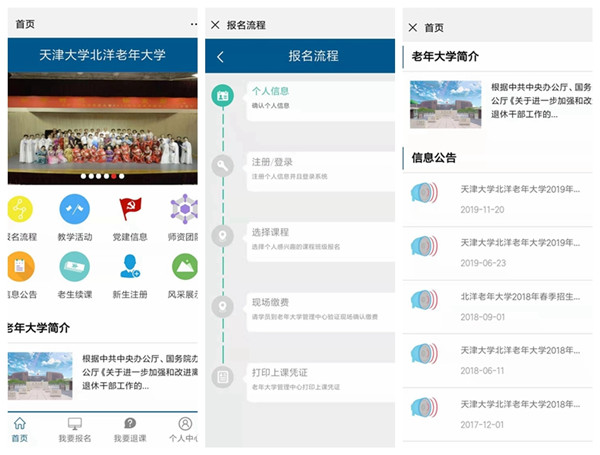This screenshot has height=455, width=600.
Task: Switch to the 我要报名 bottom tab
Action: 75,430
